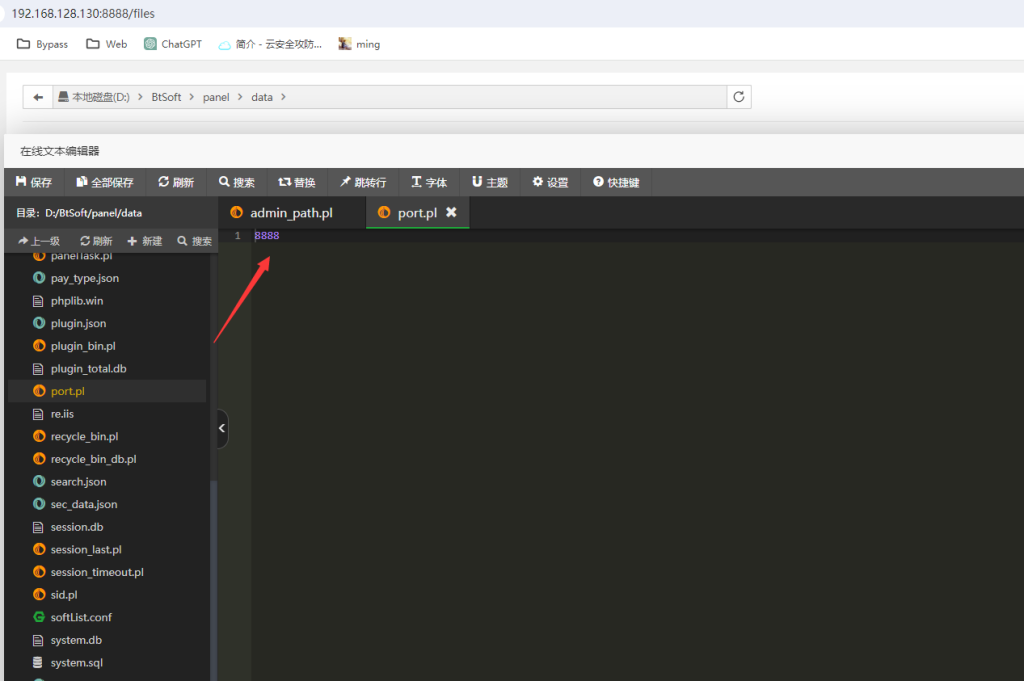Open the Replace (替换) tool

coord(297,182)
